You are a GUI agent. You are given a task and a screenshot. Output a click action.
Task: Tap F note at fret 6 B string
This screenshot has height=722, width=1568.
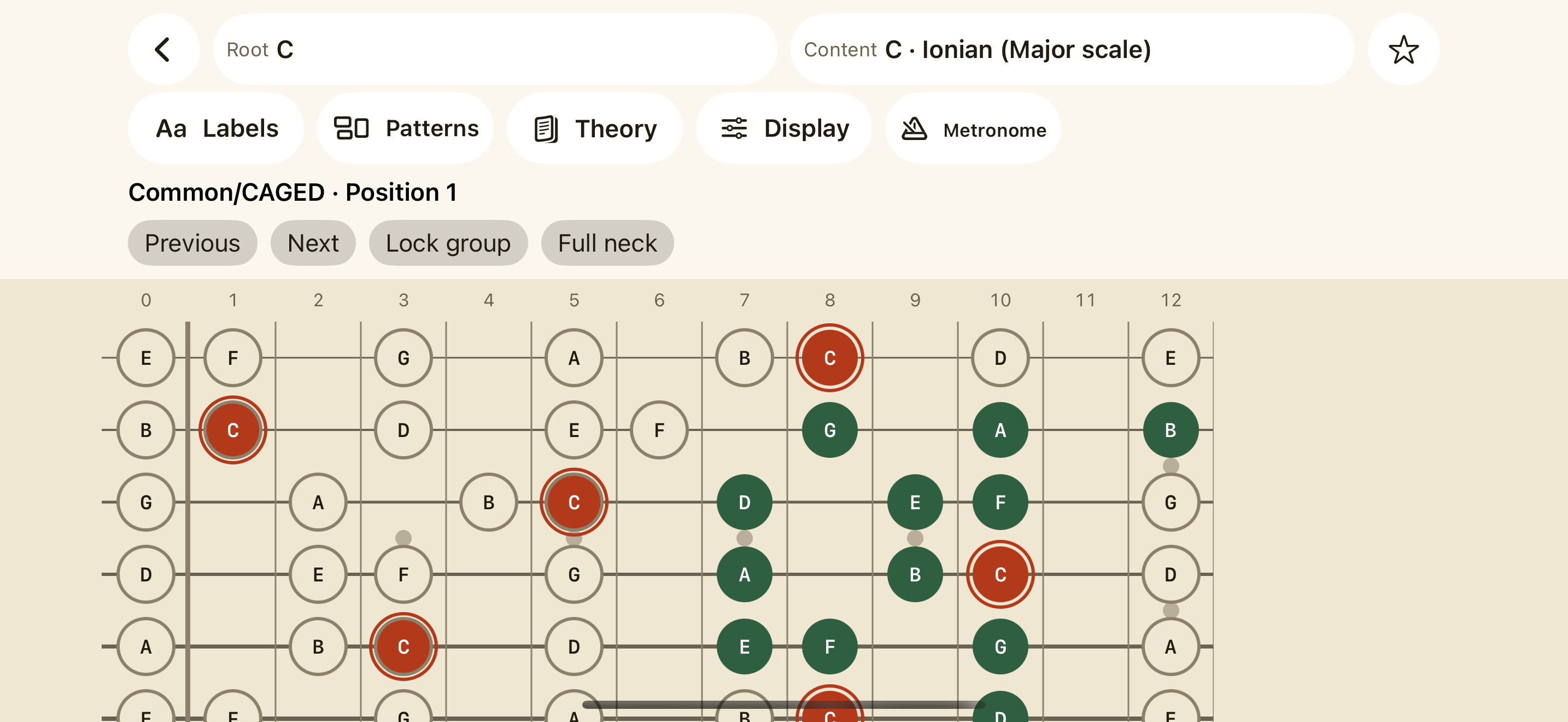[659, 430]
